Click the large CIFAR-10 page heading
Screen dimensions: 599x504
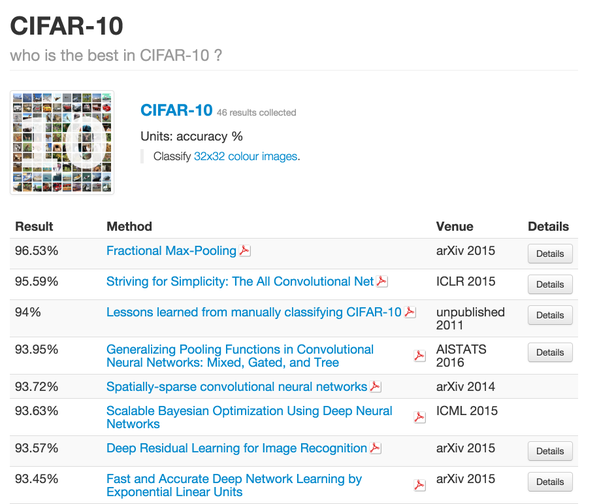coord(66,26)
